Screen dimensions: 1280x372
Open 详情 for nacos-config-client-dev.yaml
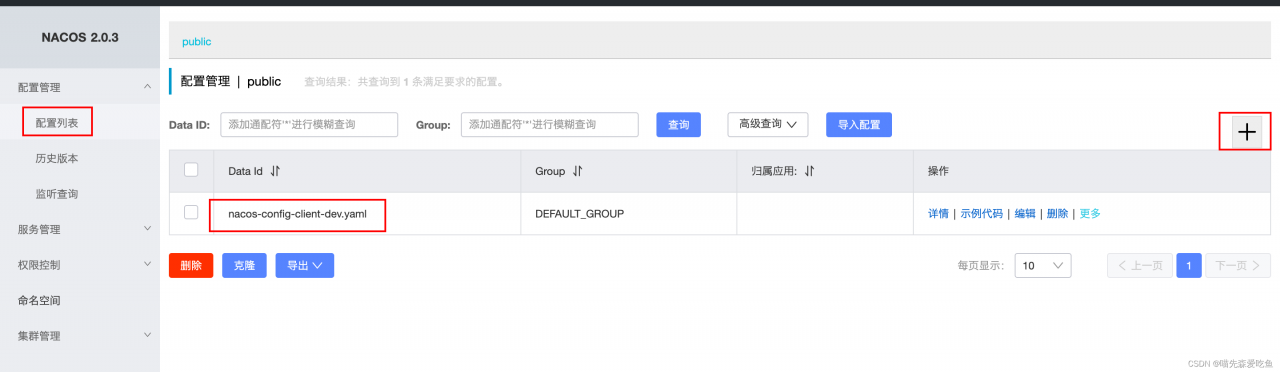click(938, 213)
